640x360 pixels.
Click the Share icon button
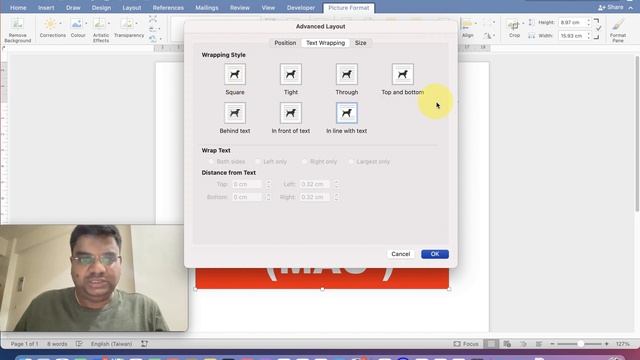coord(610,7)
